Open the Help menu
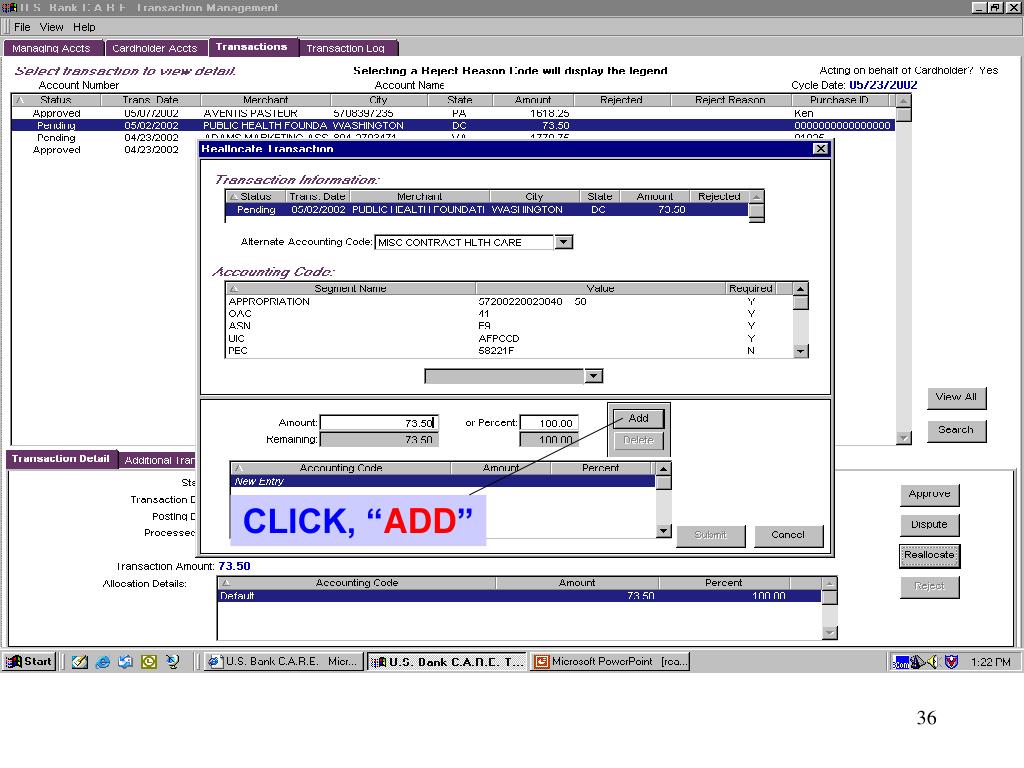Viewport: 1024px width, 768px height. 84,27
